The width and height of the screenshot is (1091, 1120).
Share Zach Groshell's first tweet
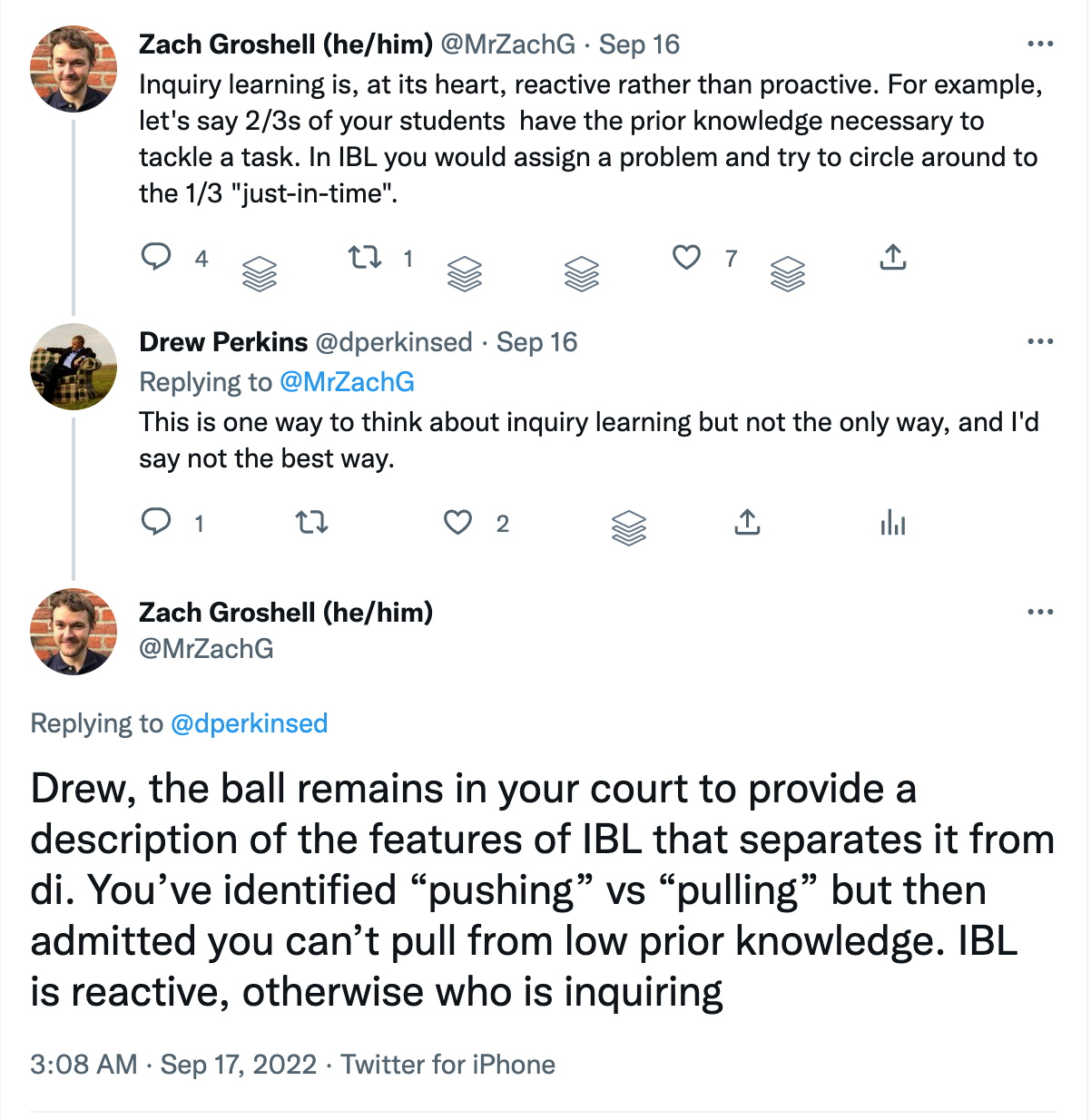(893, 259)
